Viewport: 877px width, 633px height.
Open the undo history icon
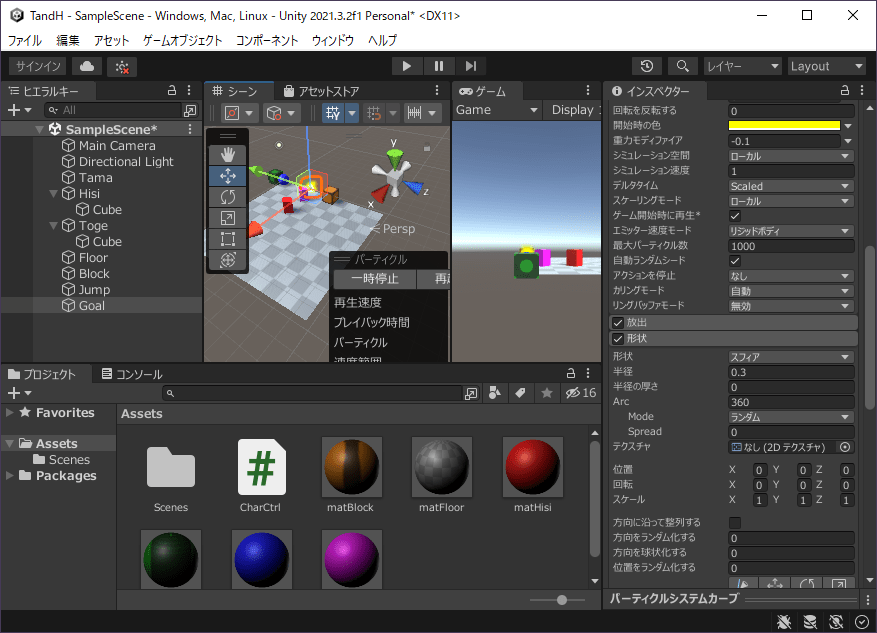coord(647,66)
